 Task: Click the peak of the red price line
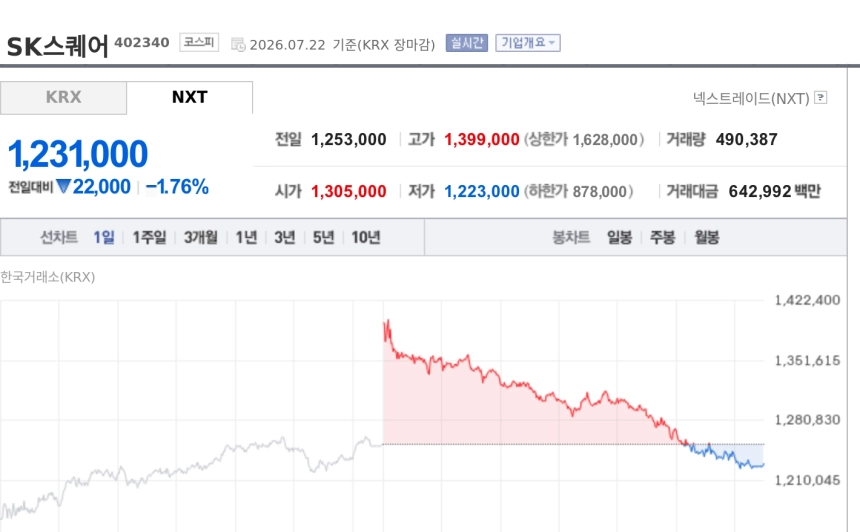point(388,320)
